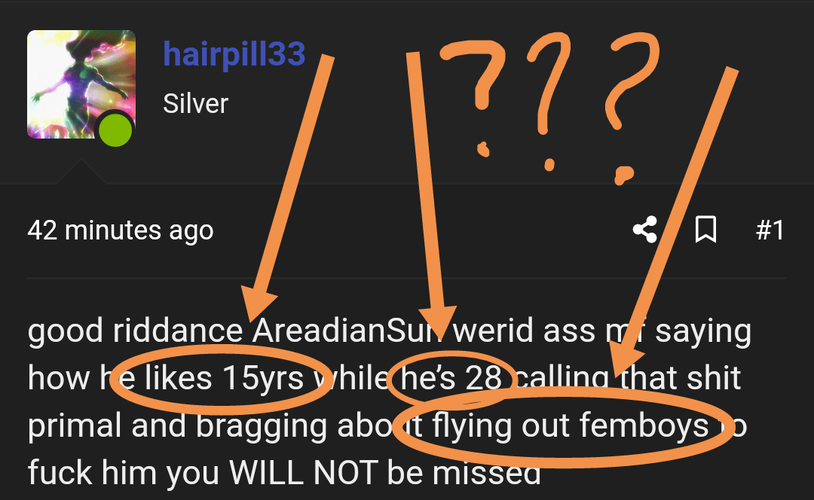Click the pointer triangle below the avatar

pos(81,172)
